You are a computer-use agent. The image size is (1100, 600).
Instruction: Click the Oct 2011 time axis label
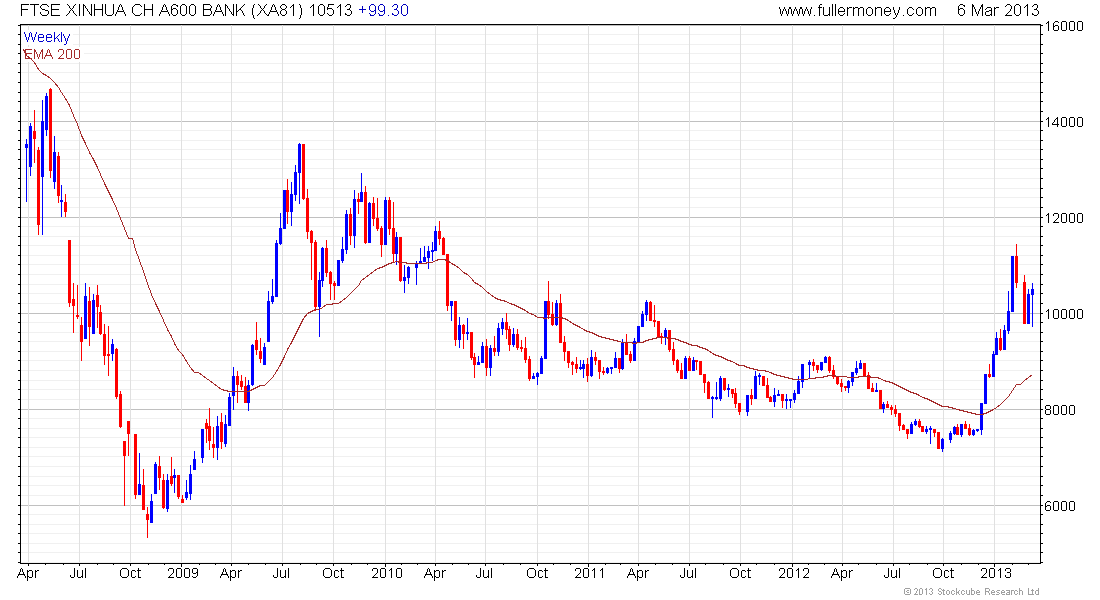click(740, 573)
